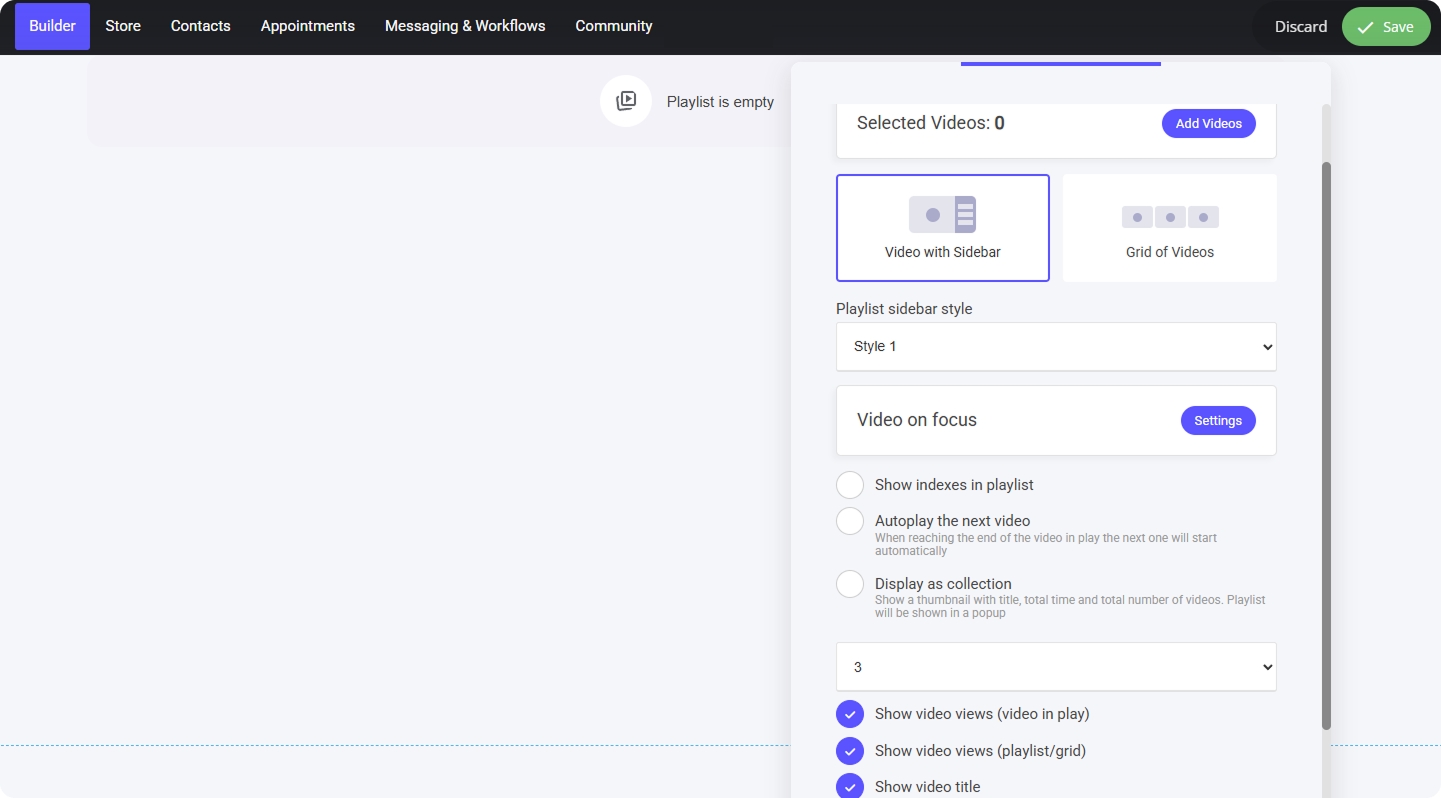Image resolution: width=1441 pixels, height=798 pixels.
Task: Go to the Contacts section
Action: click(x=200, y=26)
